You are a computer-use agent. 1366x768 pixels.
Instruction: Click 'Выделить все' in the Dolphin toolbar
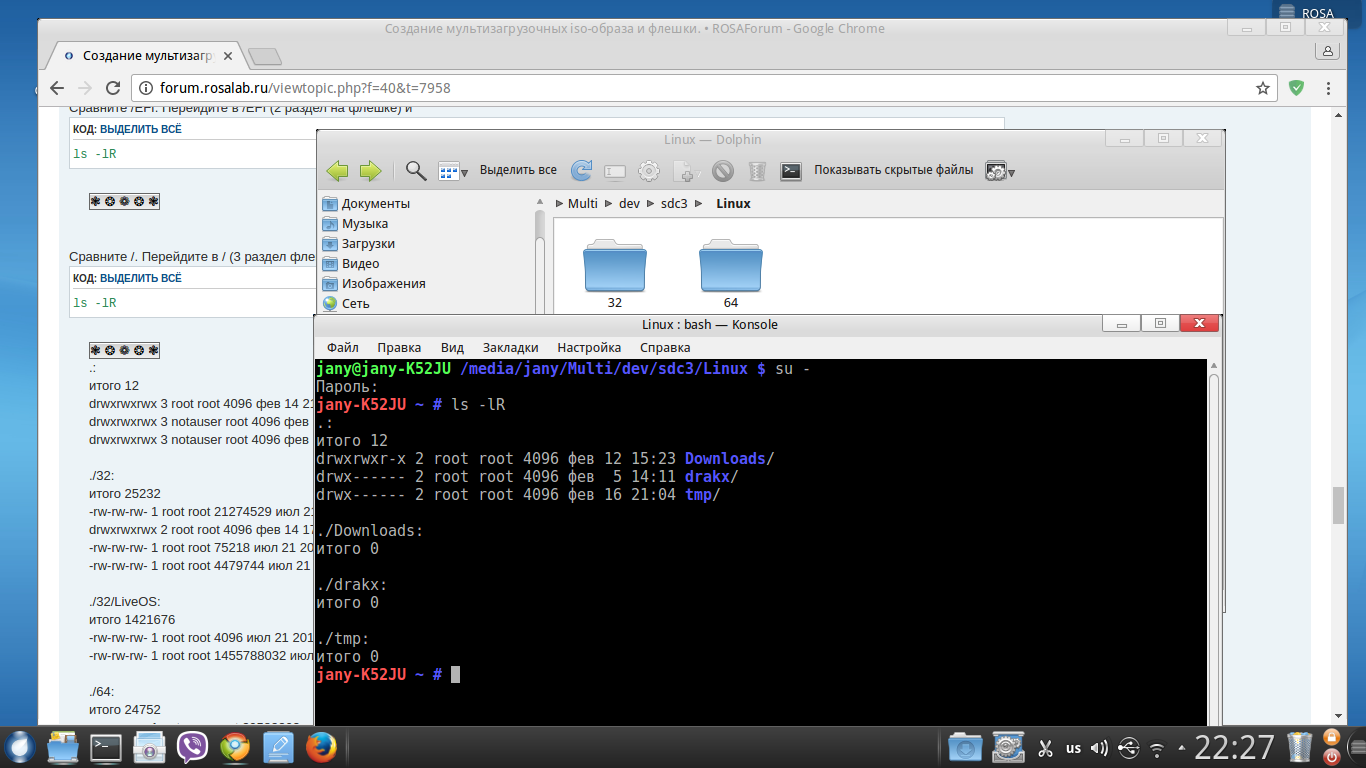[518, 170]
